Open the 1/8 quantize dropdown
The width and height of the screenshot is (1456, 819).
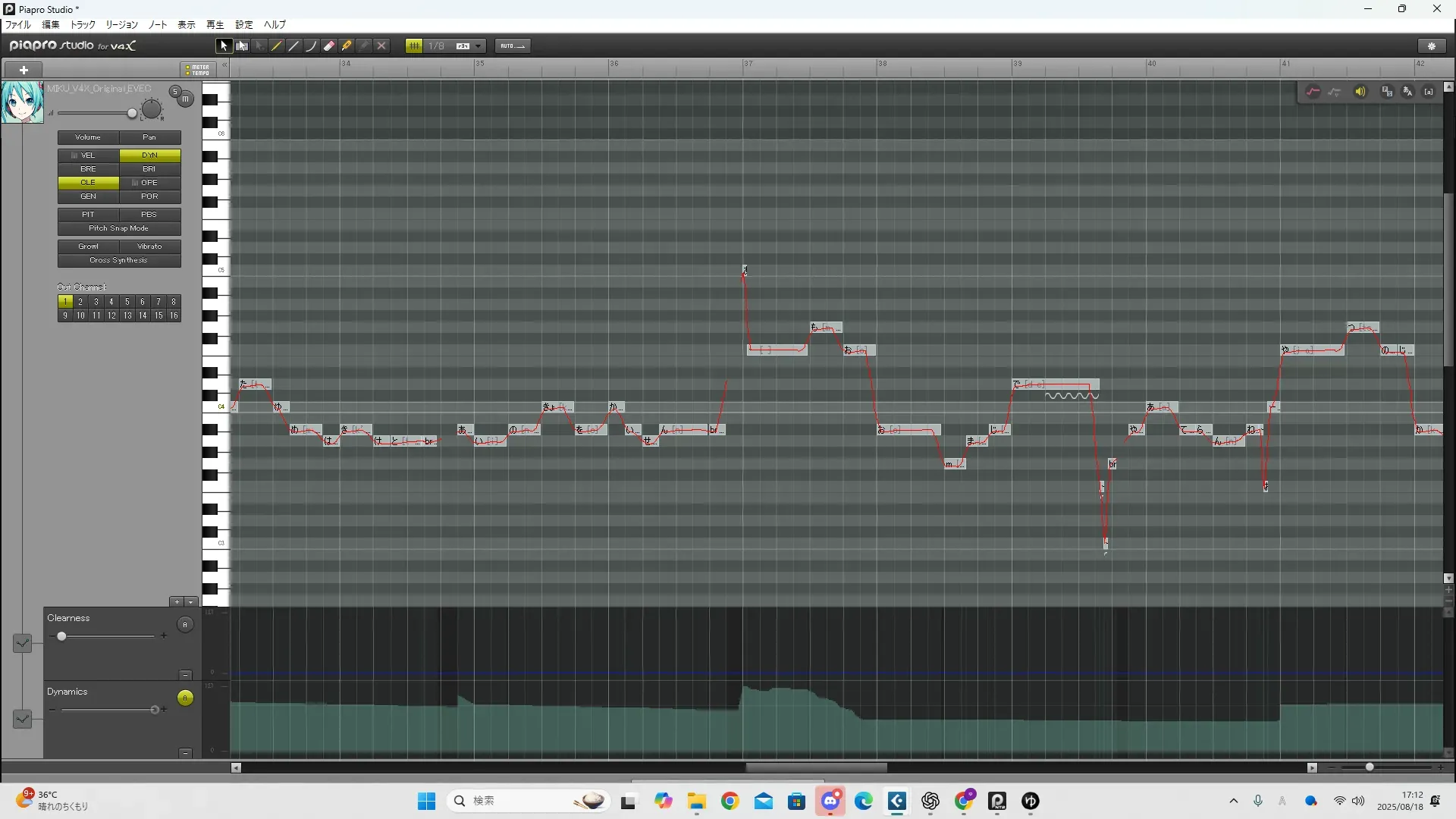478,46
